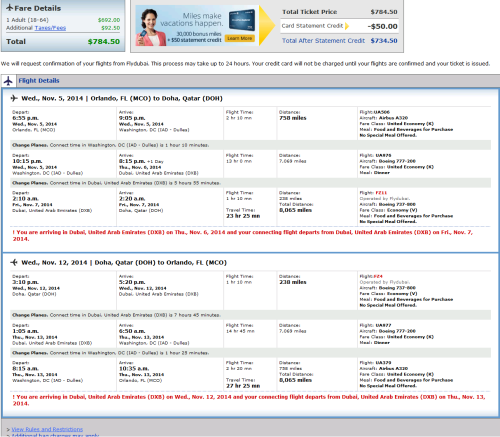Open the Taxes/Fees link
The height and width of the screenshot is (437, 500).
[x=50, y=28]
